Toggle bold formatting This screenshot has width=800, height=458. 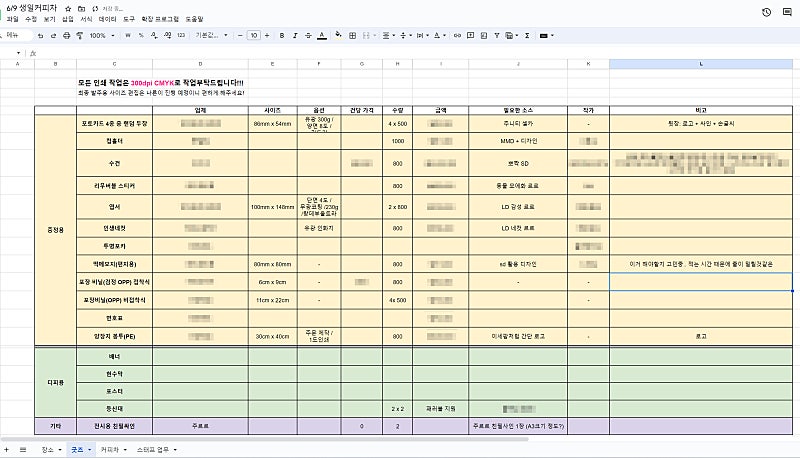282,36
